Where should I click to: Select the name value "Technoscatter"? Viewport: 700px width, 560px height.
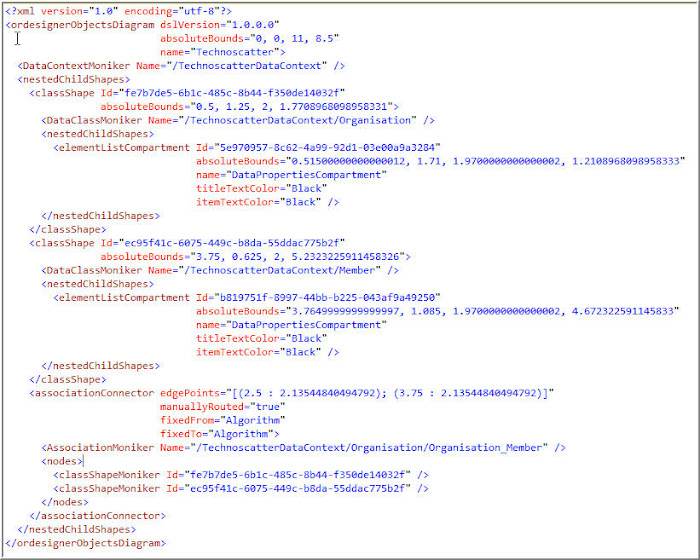pos(235,52)
